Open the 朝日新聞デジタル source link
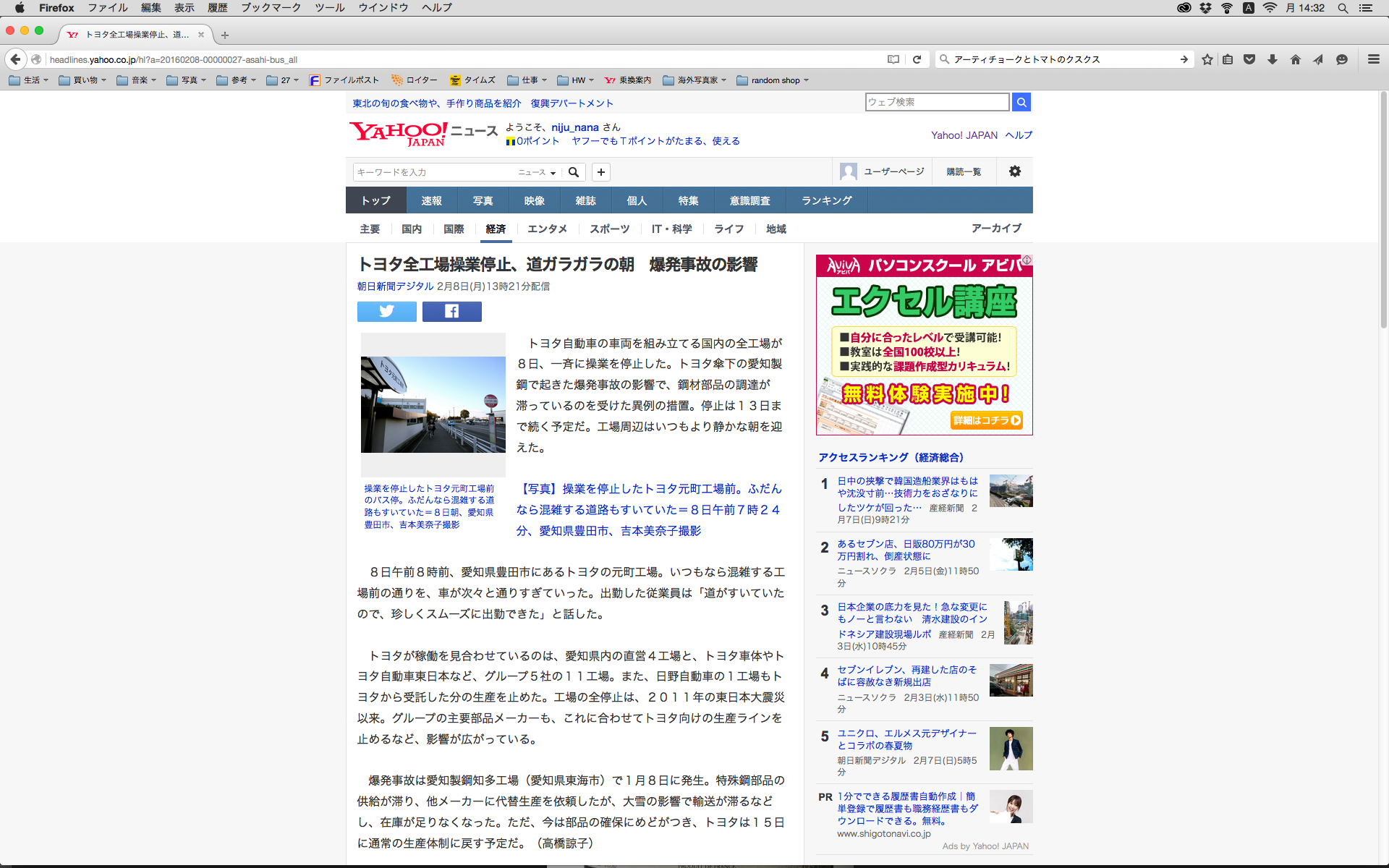The height and width of the screenshot is (868, 1389). [x=395, y=286]
